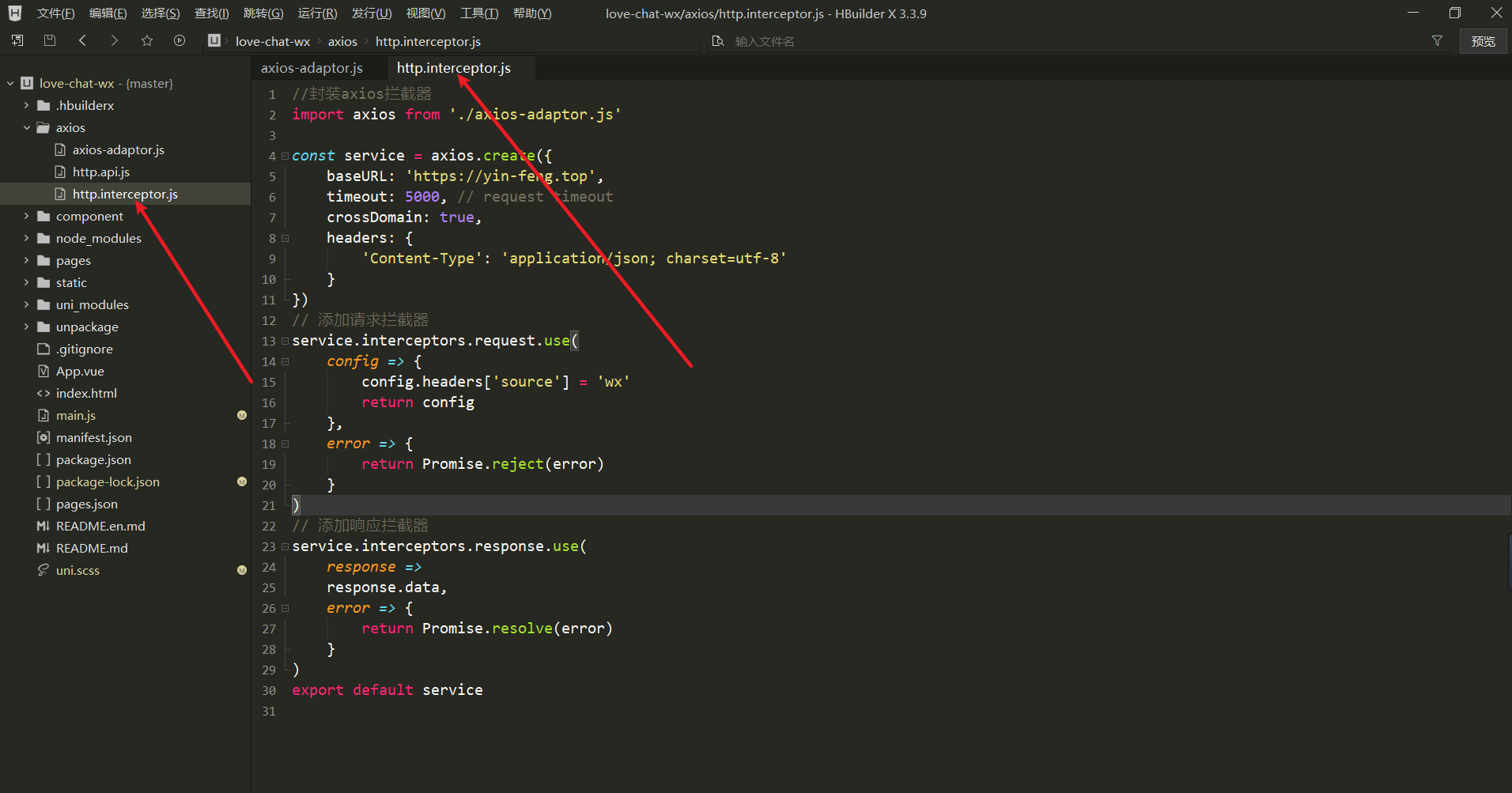Open the 工具(T) menu
The height and width of the screenshot is (793, 1512).
(x=479, y=13)
